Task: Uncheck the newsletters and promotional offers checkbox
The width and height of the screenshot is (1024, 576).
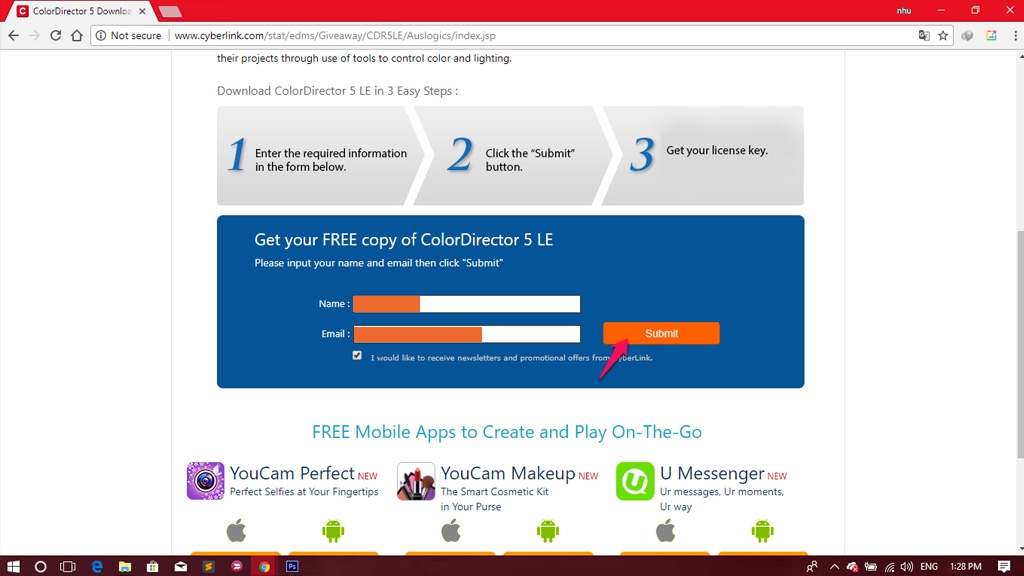Action: (357, 356)
